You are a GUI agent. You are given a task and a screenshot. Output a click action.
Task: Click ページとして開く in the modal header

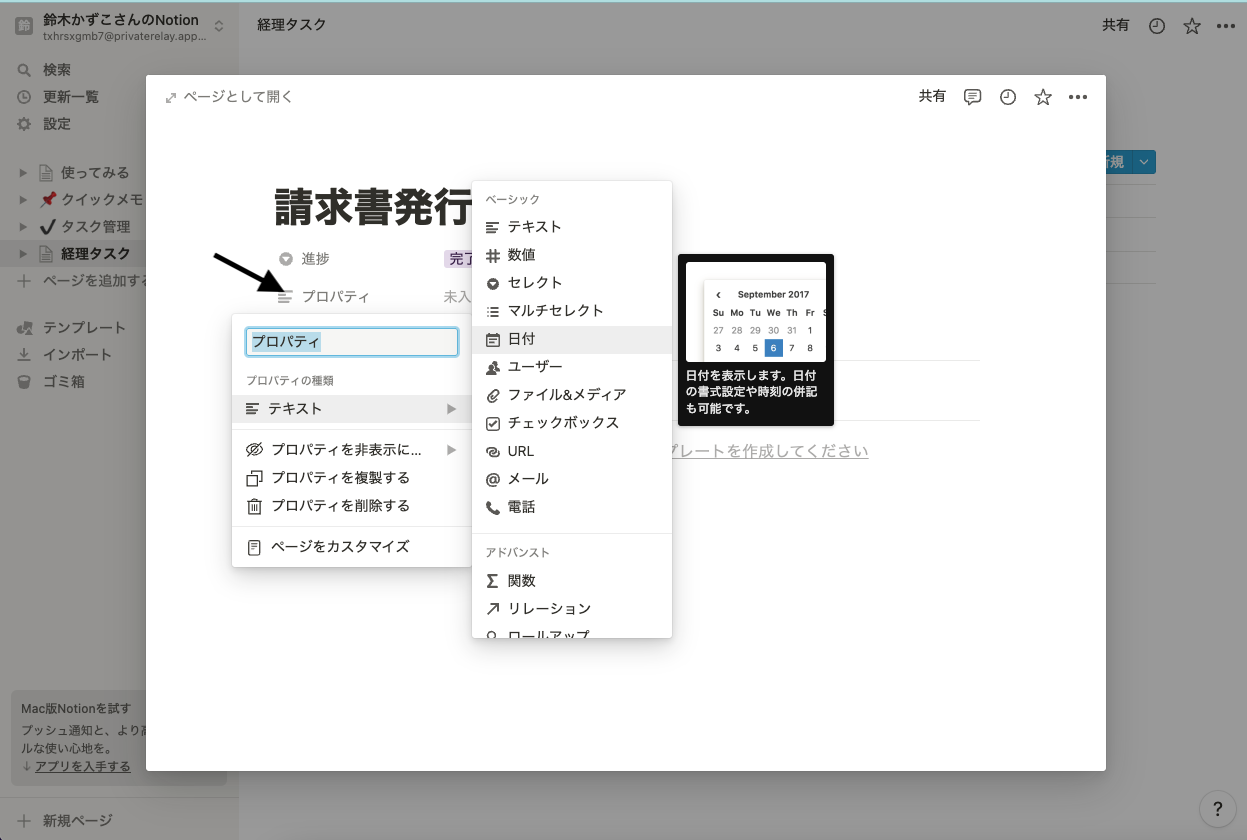pyautogui.click(x=229, y=97)
